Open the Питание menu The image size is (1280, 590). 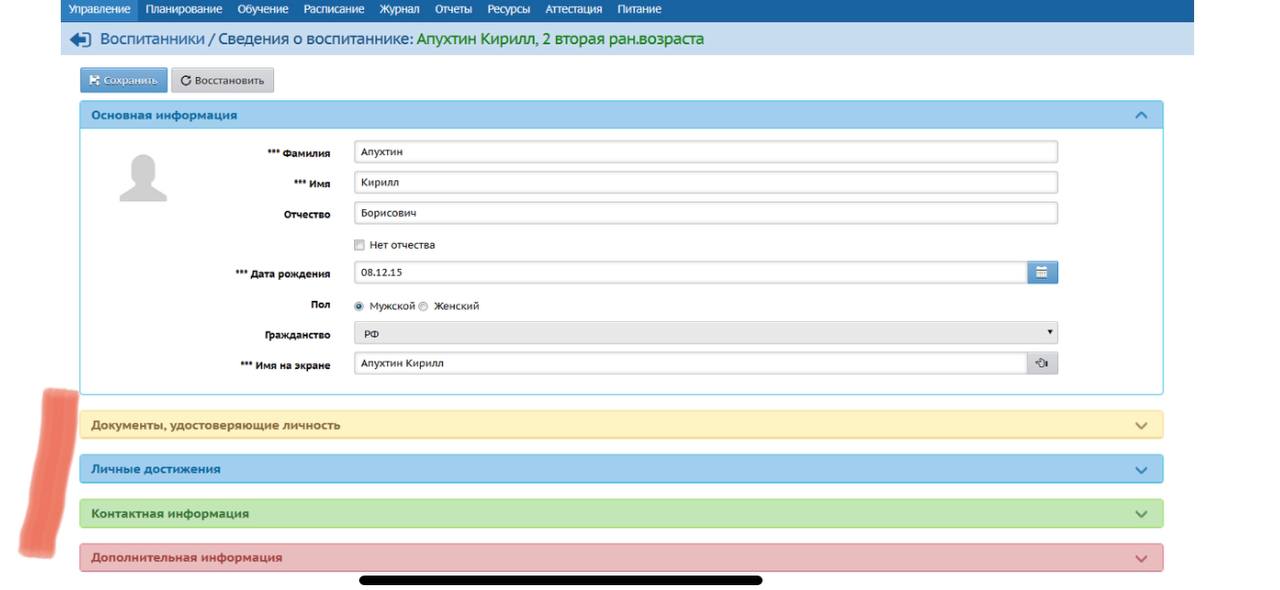(x=639, y=9)
